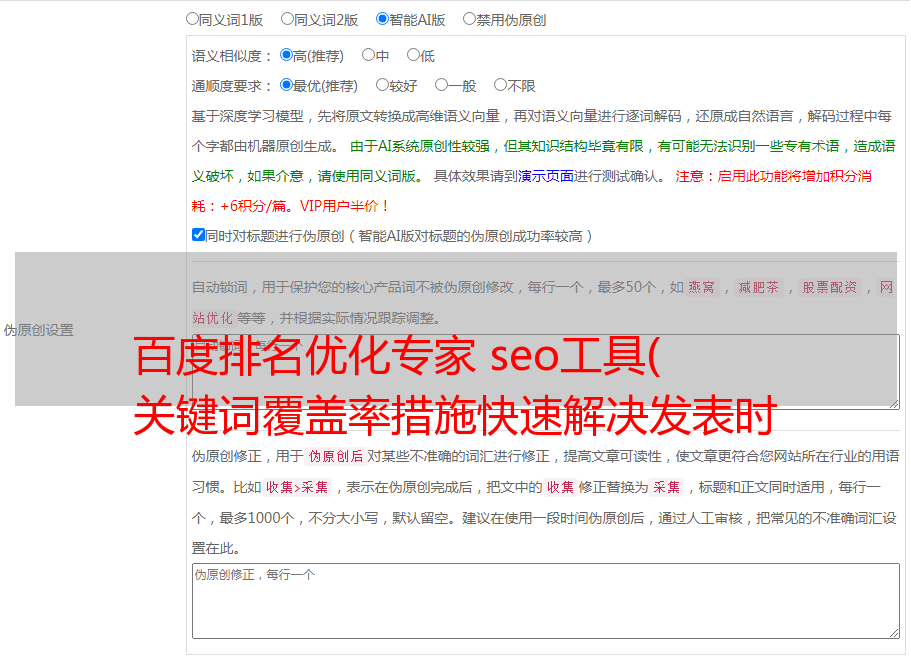Click the 燕窝 example tag

tap(701, 287)
